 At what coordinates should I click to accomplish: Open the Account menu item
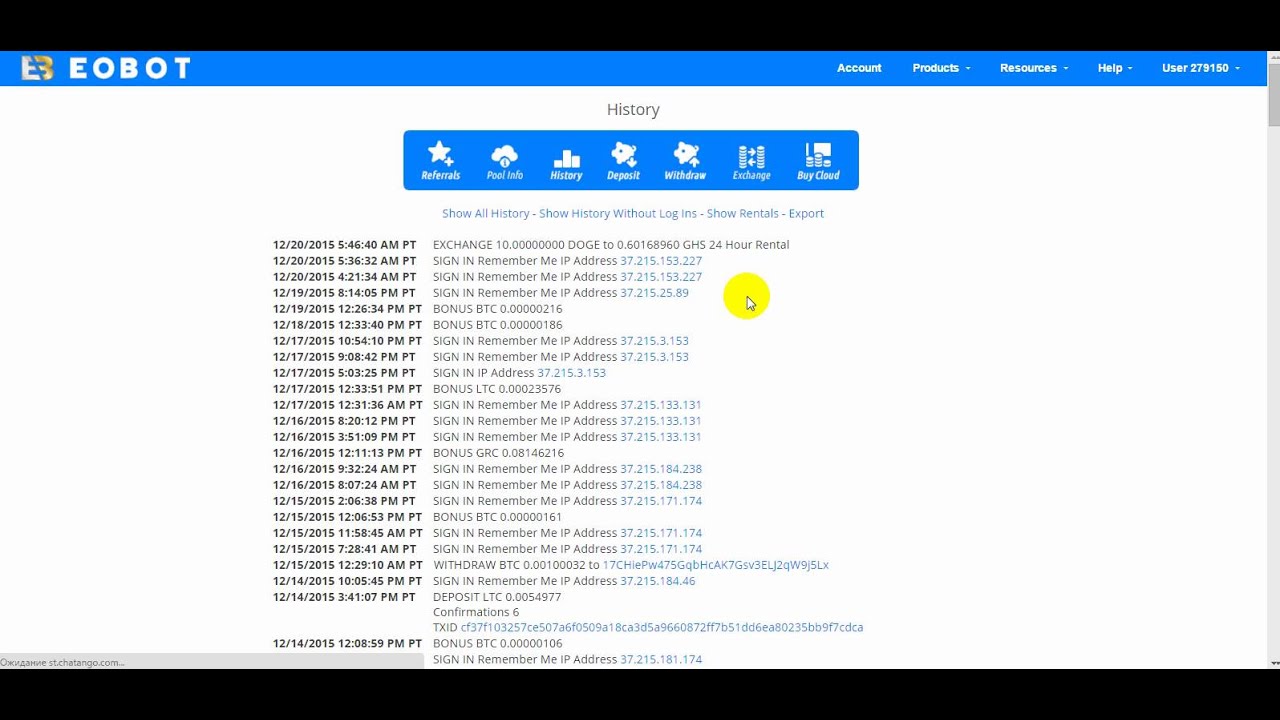859,68
